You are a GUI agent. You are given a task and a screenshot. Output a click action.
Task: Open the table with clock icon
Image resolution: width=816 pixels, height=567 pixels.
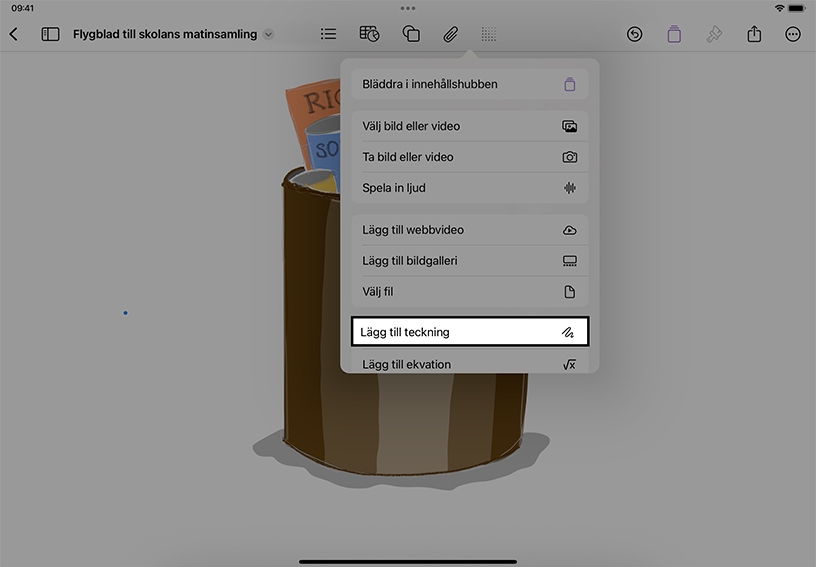click(x=369, y=34)
